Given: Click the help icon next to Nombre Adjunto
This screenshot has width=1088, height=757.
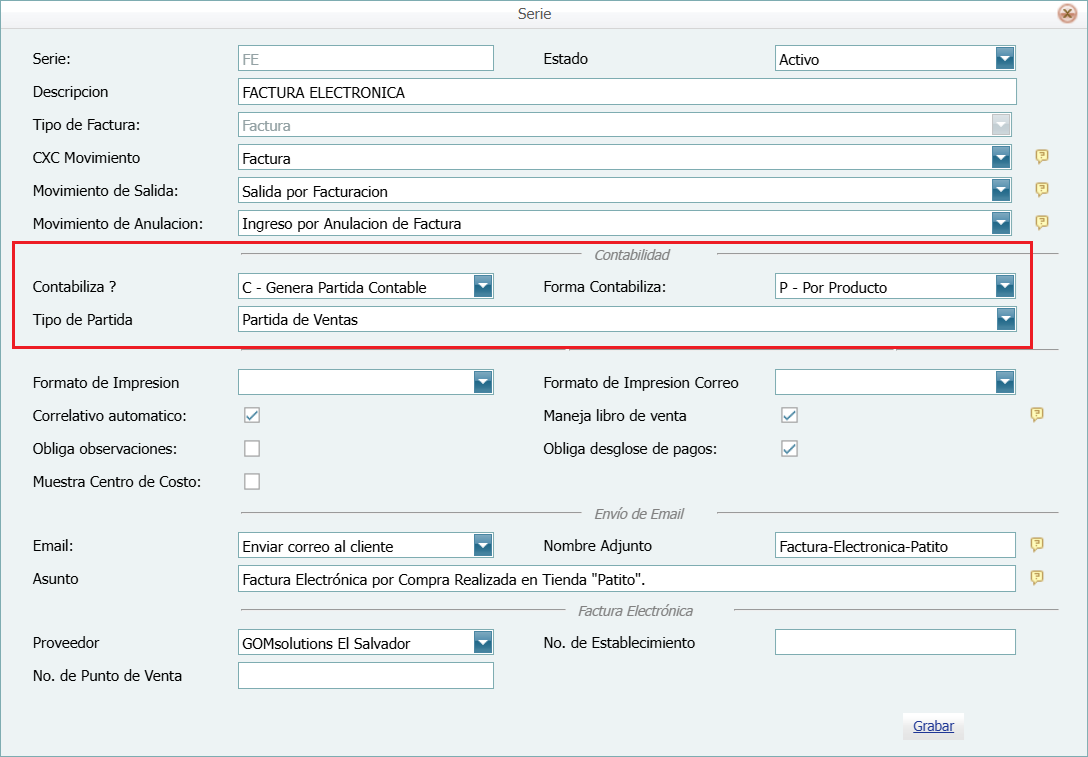Looking at the screenshot, I should click(1037, 545).
